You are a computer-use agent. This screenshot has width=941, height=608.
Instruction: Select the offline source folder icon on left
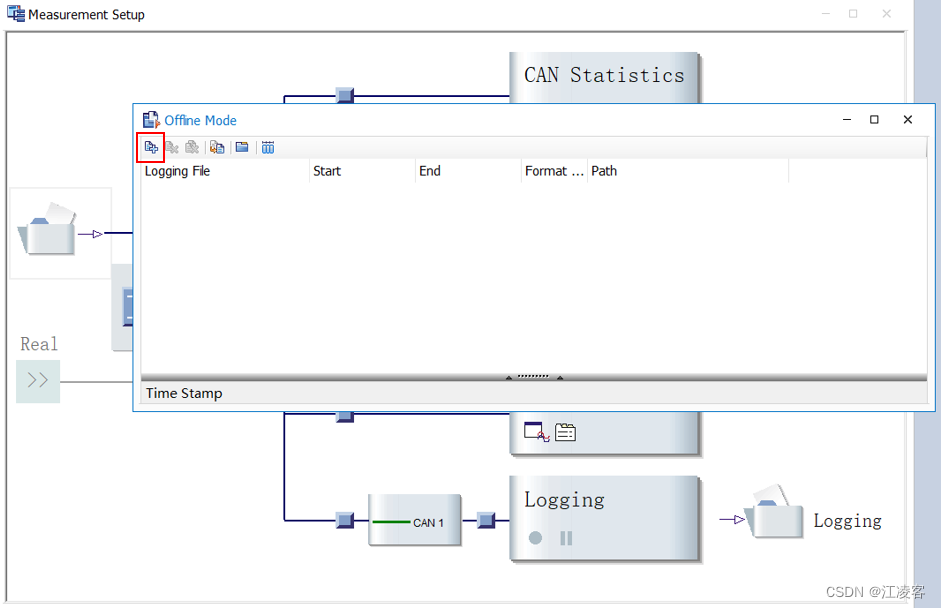[47, 229]
